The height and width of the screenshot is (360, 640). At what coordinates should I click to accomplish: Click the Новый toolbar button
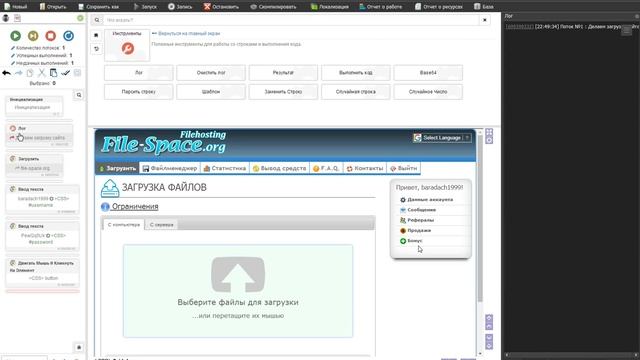tap(16, 7)
